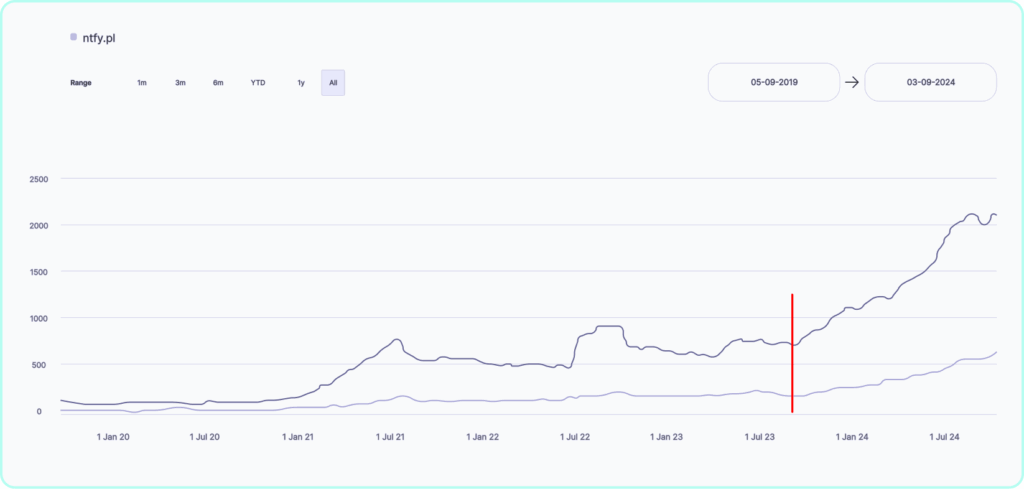Click the highlighted All range button
Screen dimensions: 1024x489
(333, 83)
